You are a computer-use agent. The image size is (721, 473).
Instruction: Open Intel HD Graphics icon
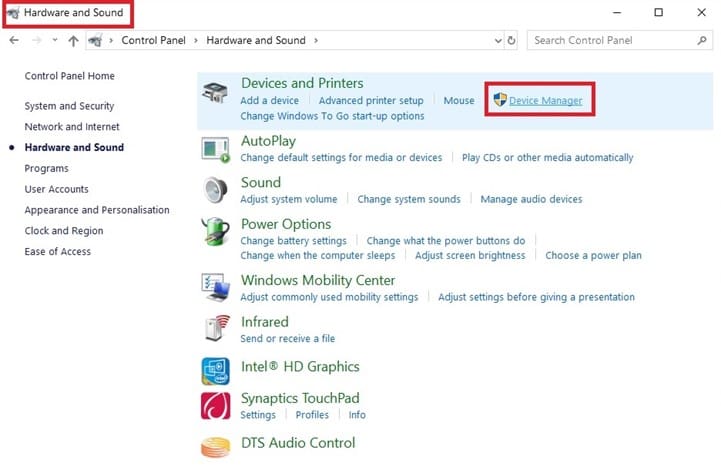point(215,370)
